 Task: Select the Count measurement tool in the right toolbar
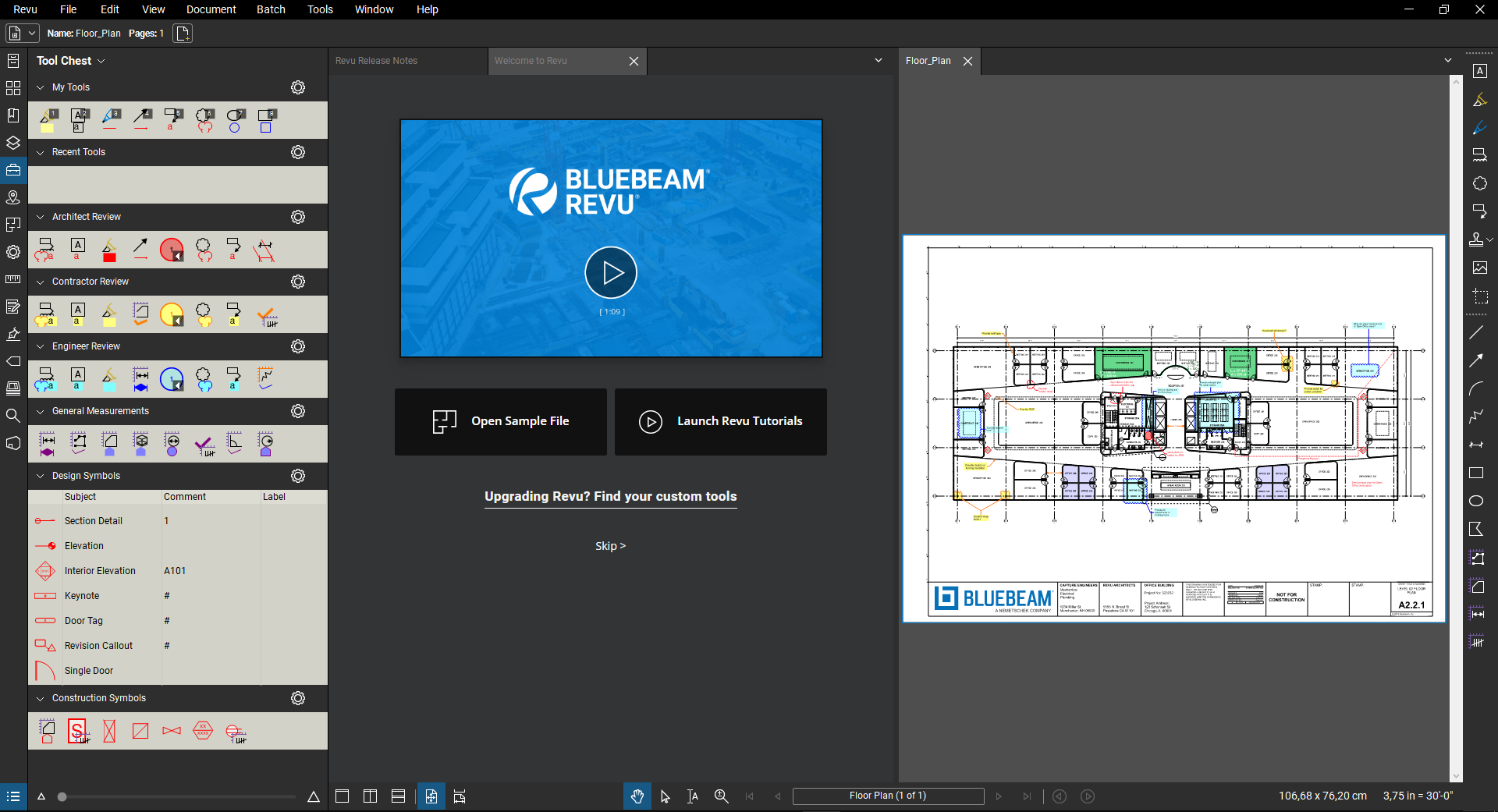click(x=1476, y=641)
